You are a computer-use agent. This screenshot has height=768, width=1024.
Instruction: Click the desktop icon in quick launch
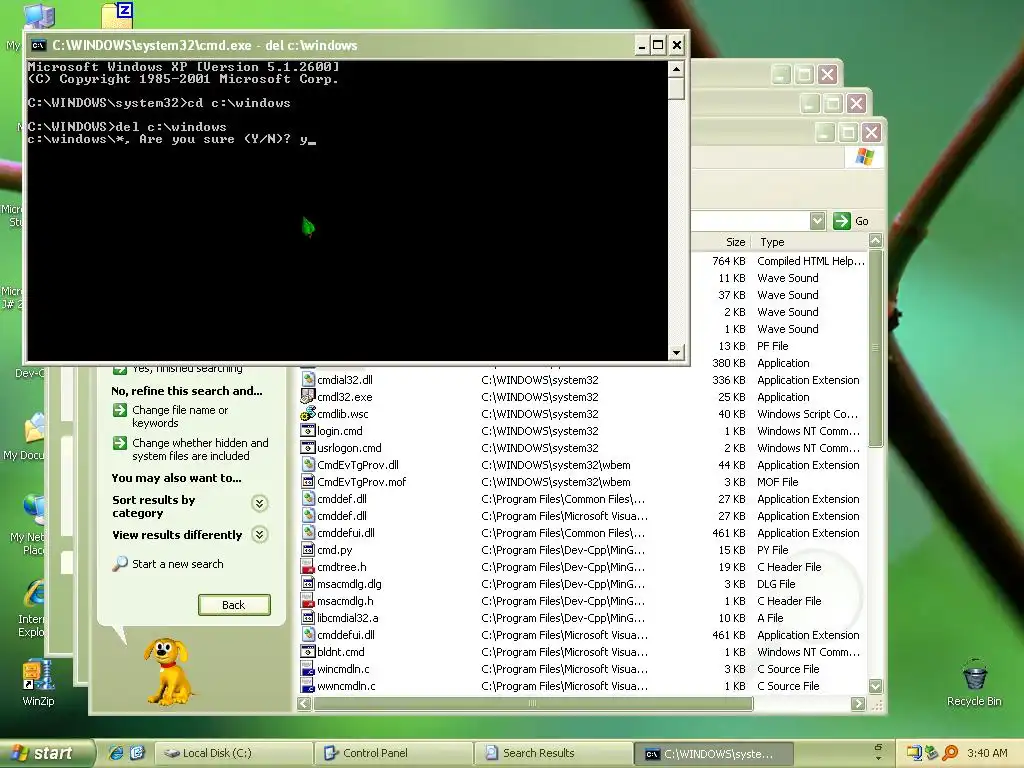point(137,753)
